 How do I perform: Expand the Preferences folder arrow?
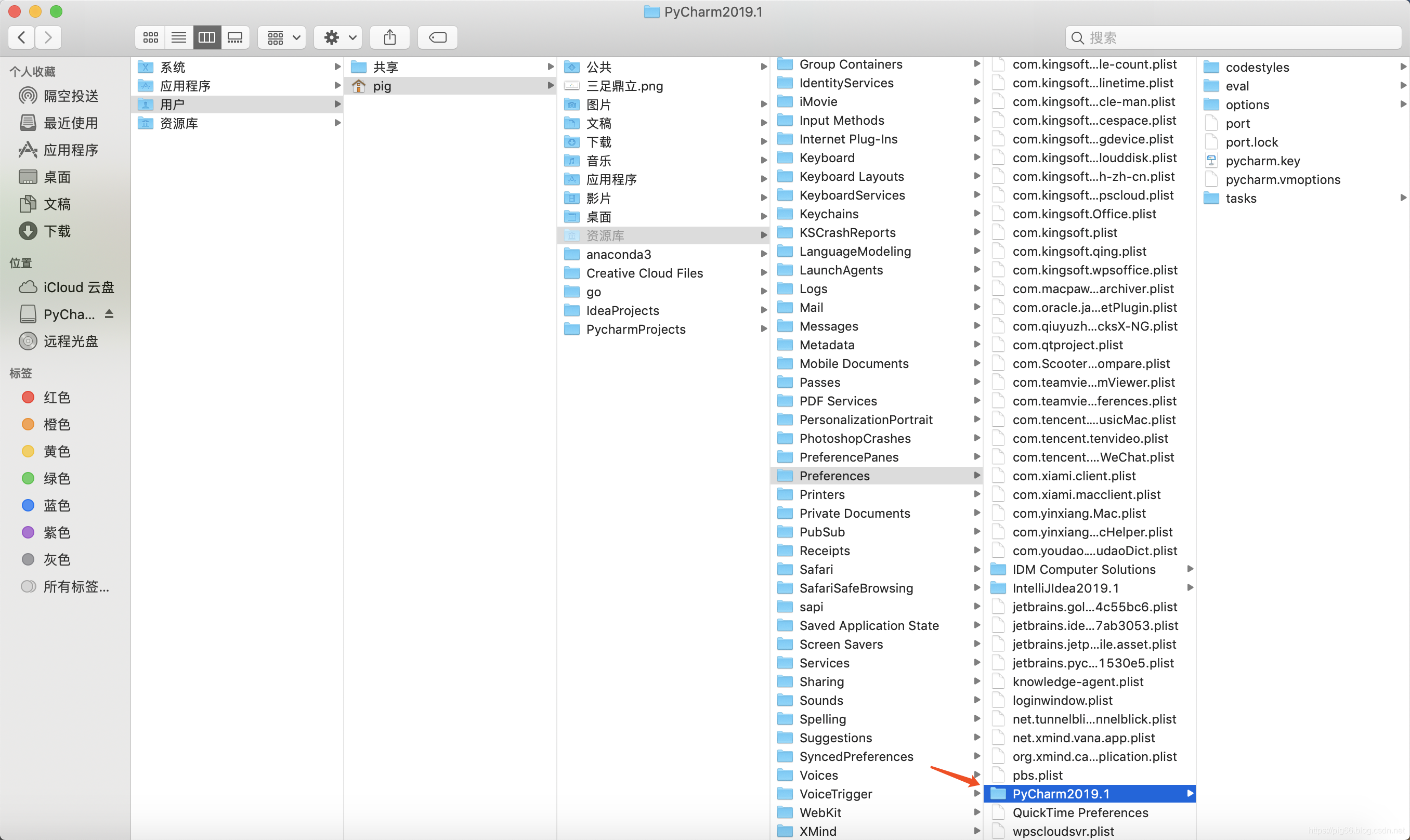click(976, 475)
